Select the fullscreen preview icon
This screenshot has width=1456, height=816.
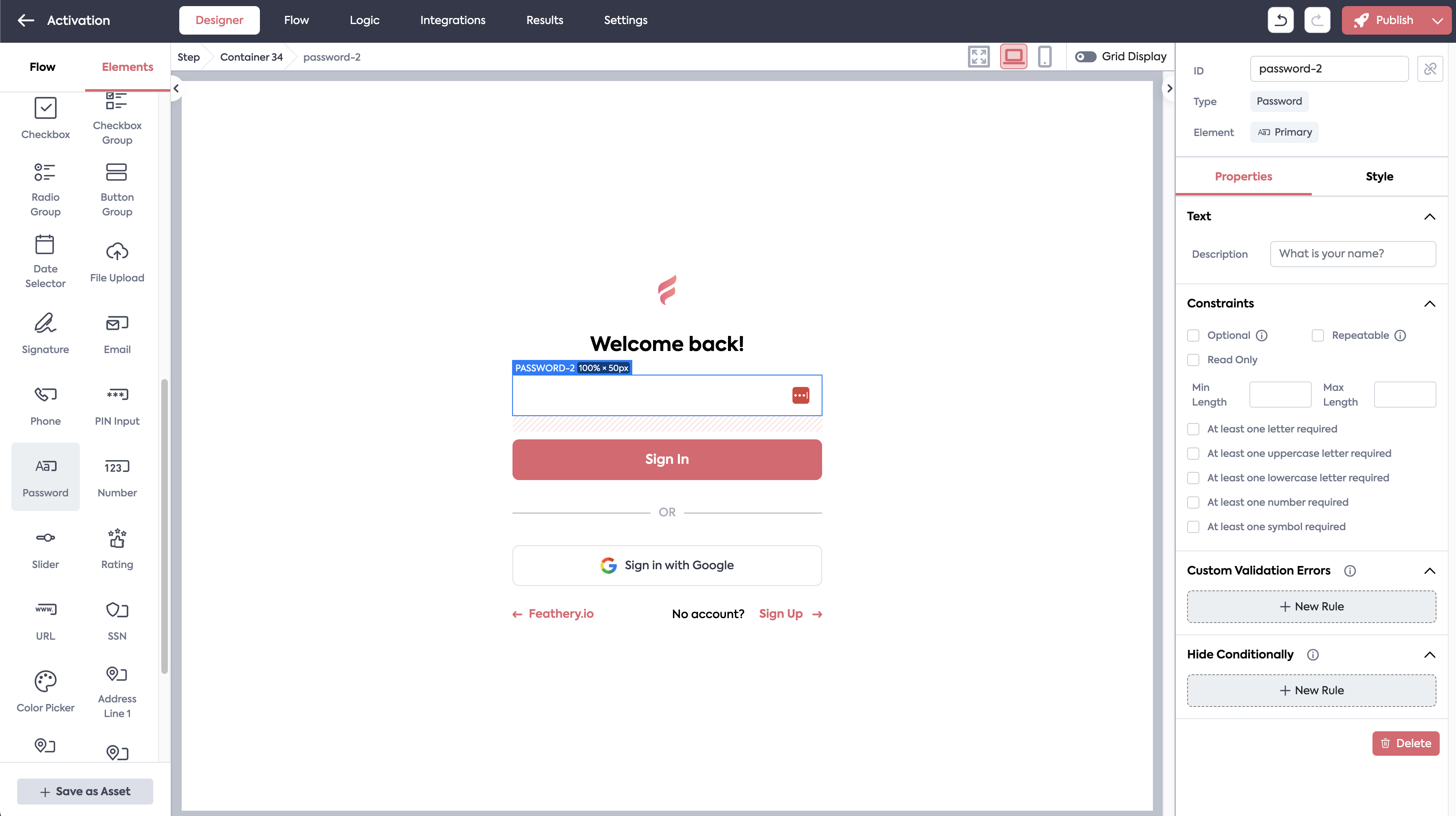pos(979,57)
